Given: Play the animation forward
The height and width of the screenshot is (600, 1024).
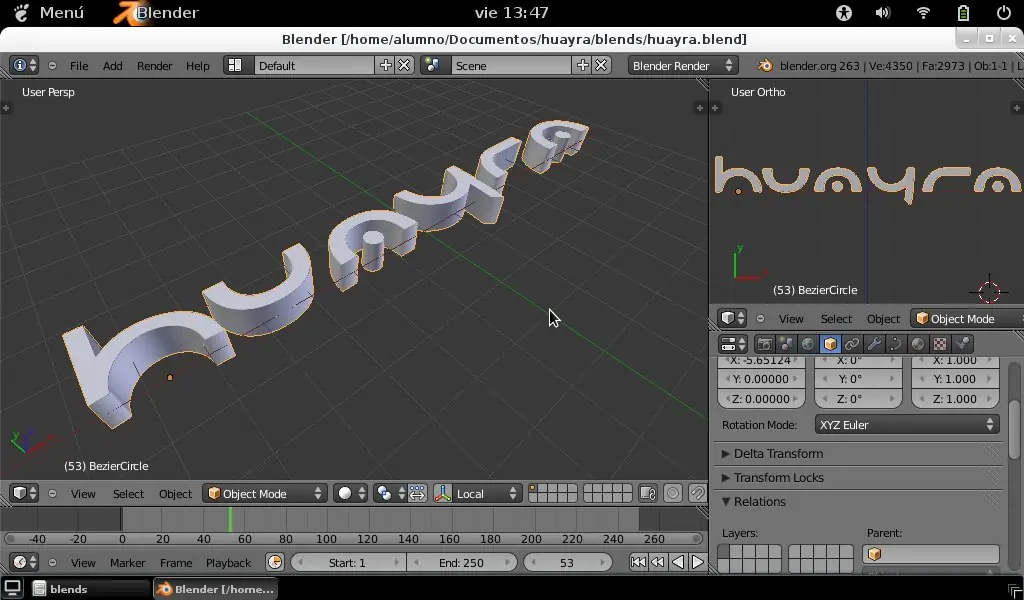Looking at the screenshot, I should tap(697, 562).
